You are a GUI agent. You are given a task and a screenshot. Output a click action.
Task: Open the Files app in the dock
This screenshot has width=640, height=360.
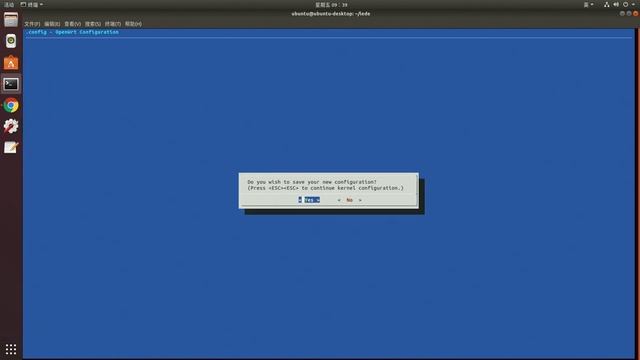(x=11, y=20)
